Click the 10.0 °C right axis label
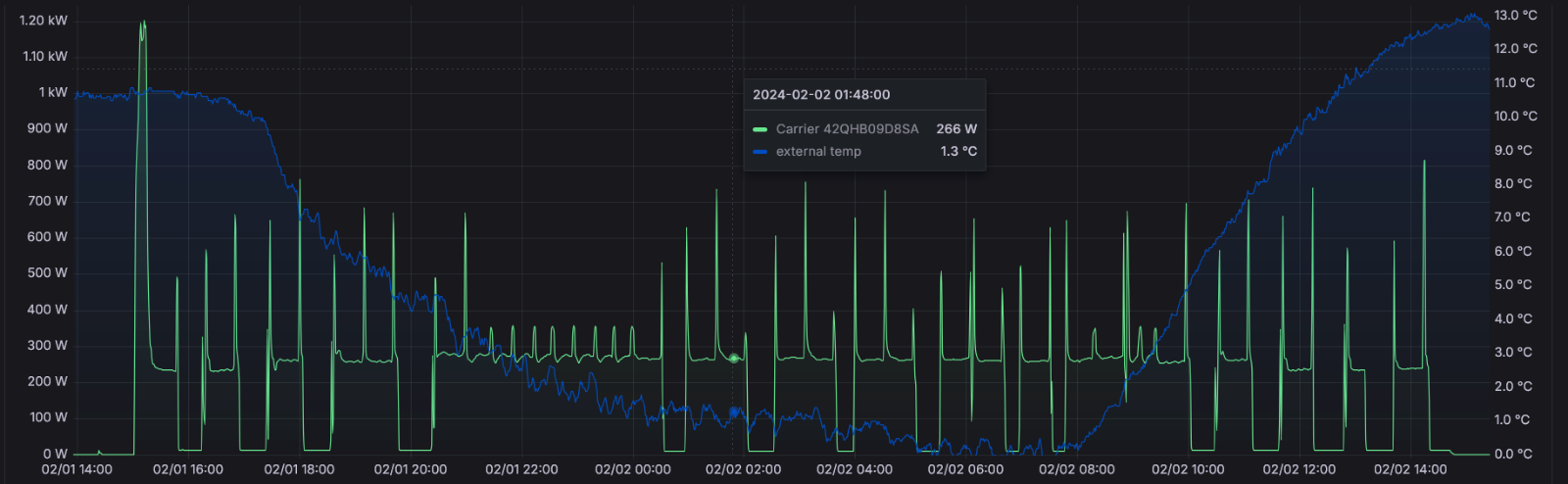Image resolution: width=1568 pixels, height=484 pixels. (x=1515, y=117)
